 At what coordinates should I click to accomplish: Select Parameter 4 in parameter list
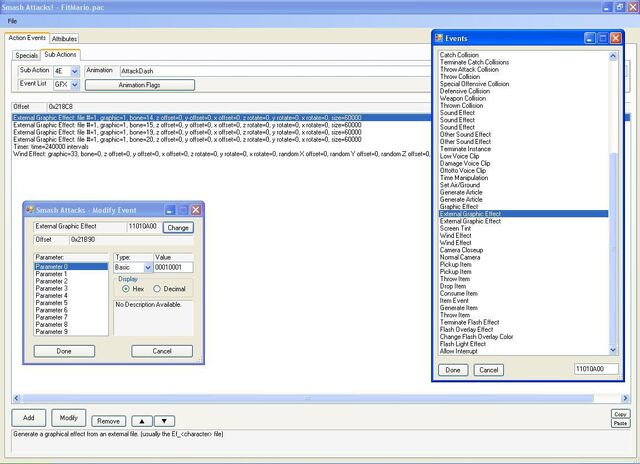[71, 295]
